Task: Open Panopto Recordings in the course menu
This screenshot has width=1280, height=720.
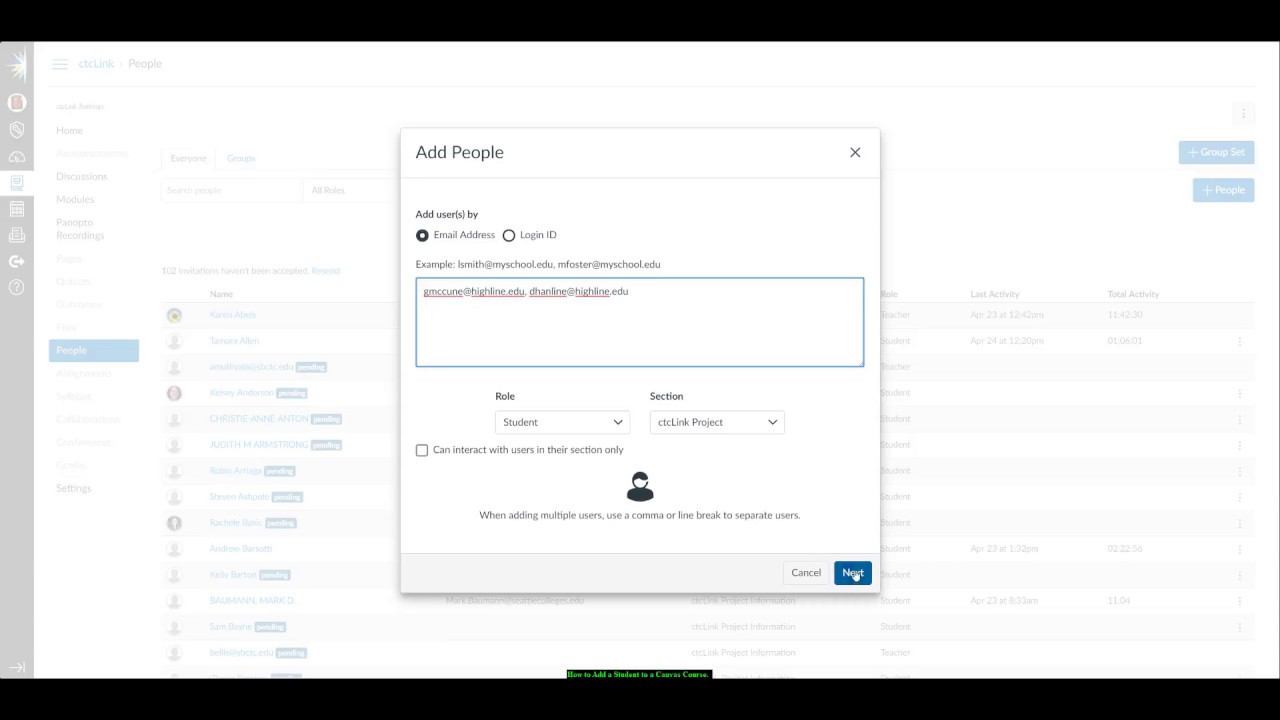Action: pos(80,229)
